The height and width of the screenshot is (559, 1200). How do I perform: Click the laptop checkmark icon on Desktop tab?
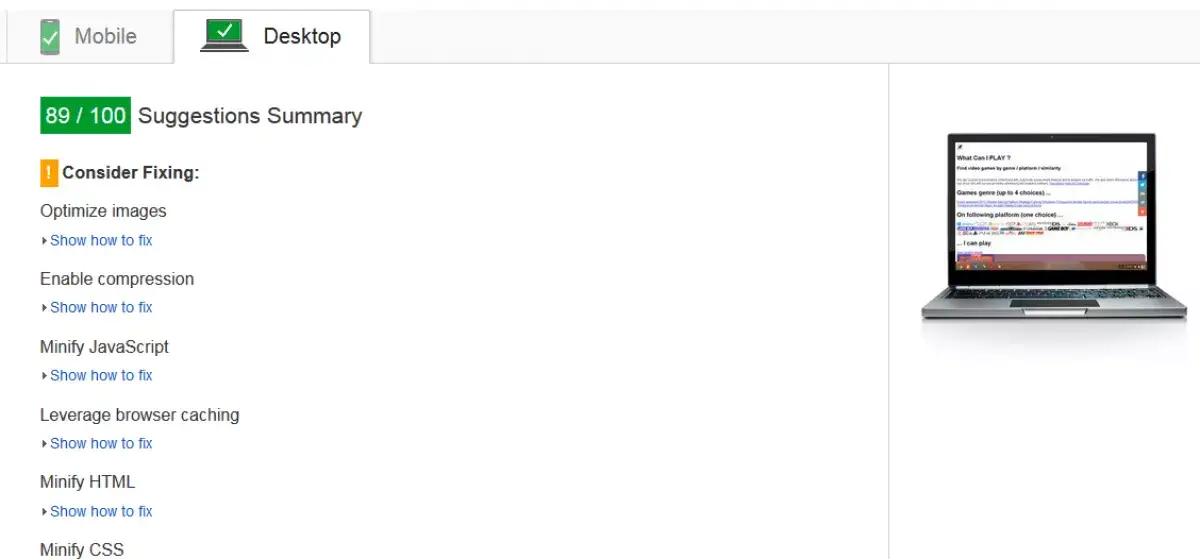pos(224,36)
